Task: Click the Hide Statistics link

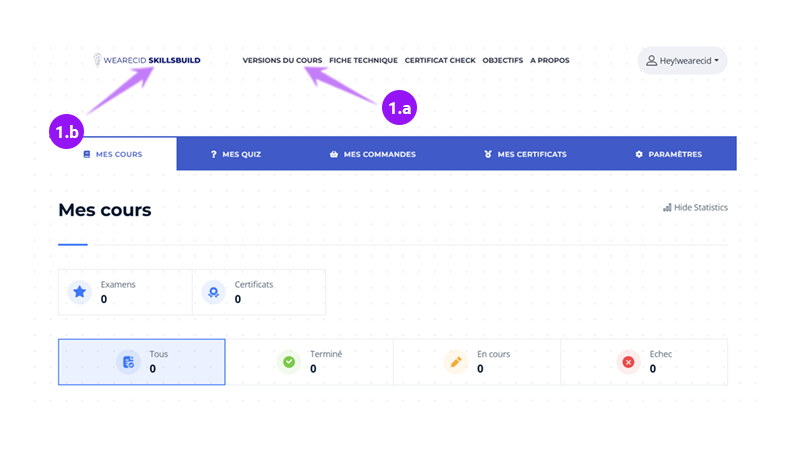Action: coord(695,208)
